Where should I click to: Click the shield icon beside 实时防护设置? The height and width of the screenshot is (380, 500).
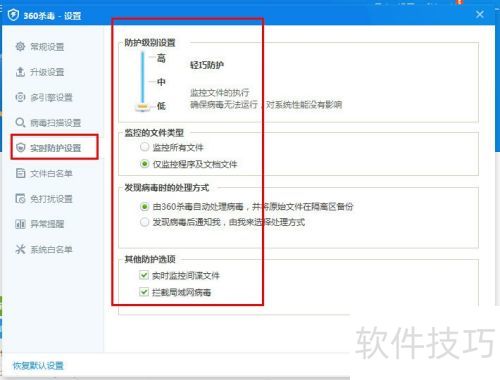[20, 148]
